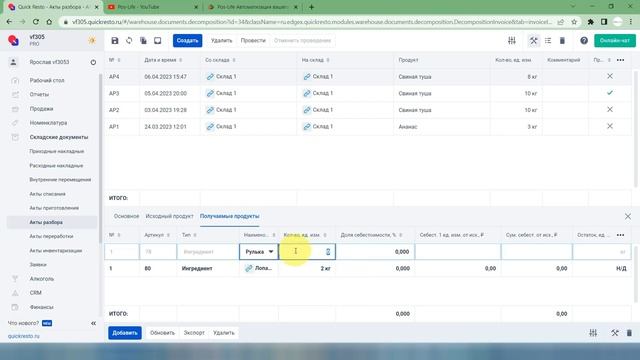Close the bottom details panel
The height and width of the screenshot is (360, 640).
point(628,216)
